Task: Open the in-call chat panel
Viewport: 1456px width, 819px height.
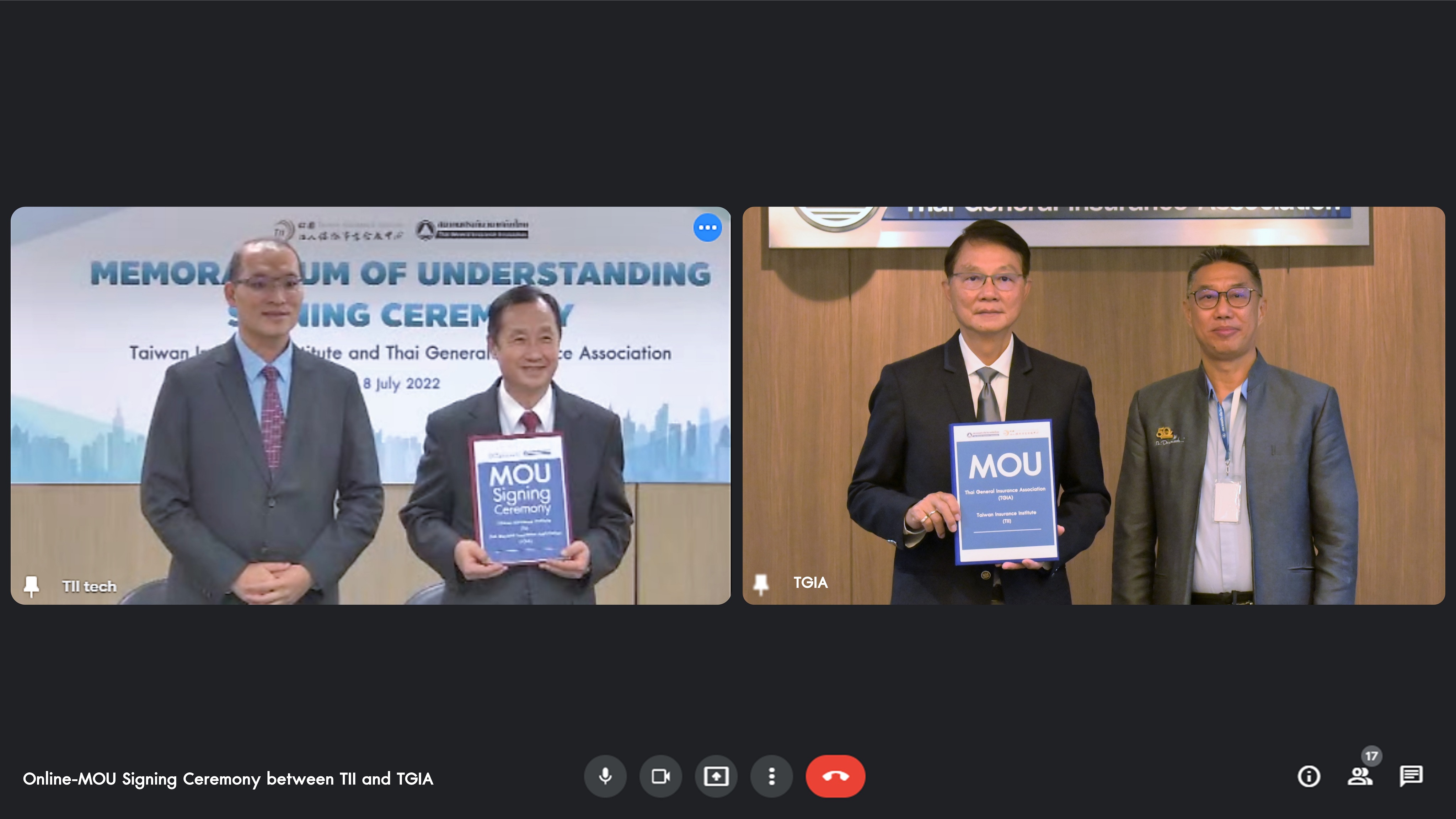Action: point(1411,776)
